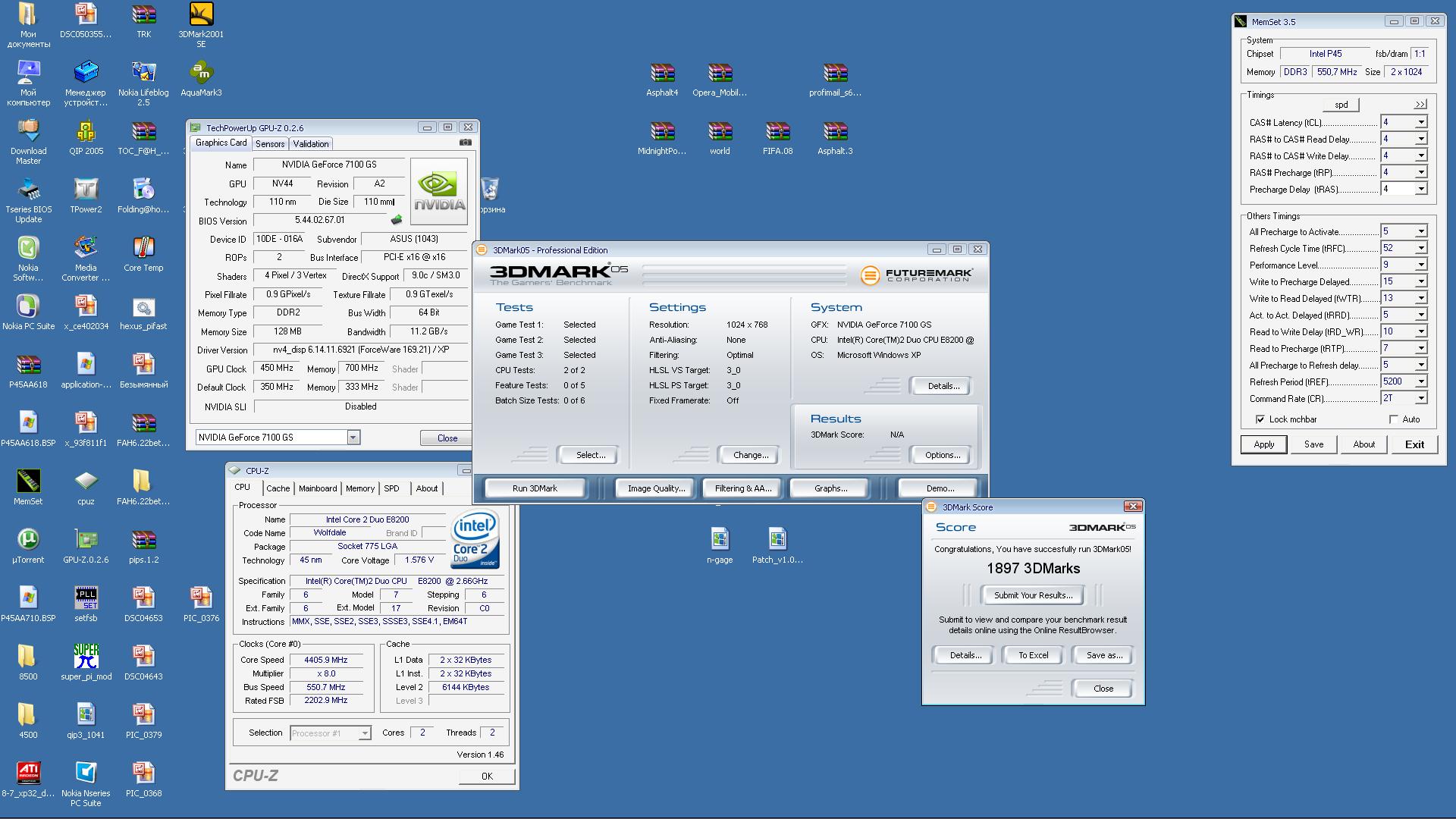Screen dimensions: 1456x819
Task: Expand Command Rate (CR) dropdown
Action: pos(1421,398)
